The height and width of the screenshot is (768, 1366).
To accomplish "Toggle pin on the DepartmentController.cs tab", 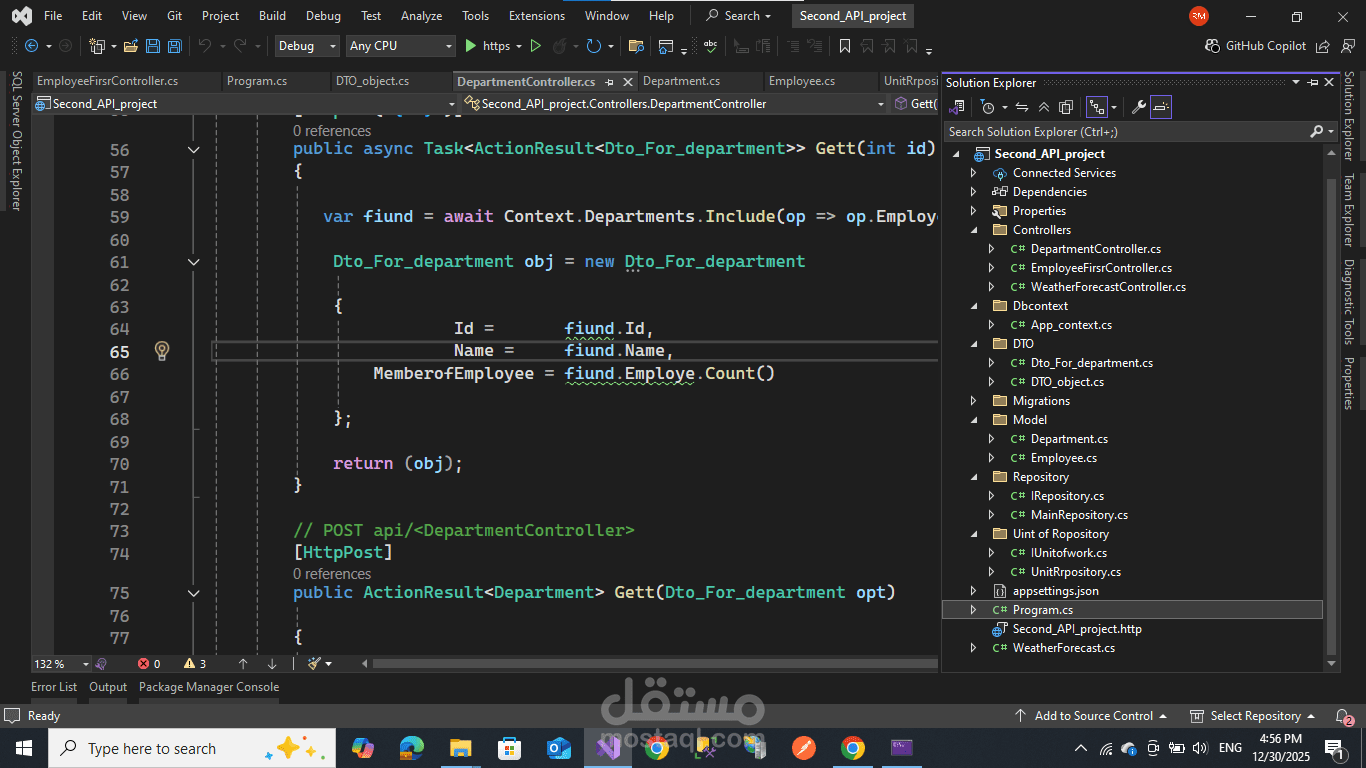I will coord(609,82).
